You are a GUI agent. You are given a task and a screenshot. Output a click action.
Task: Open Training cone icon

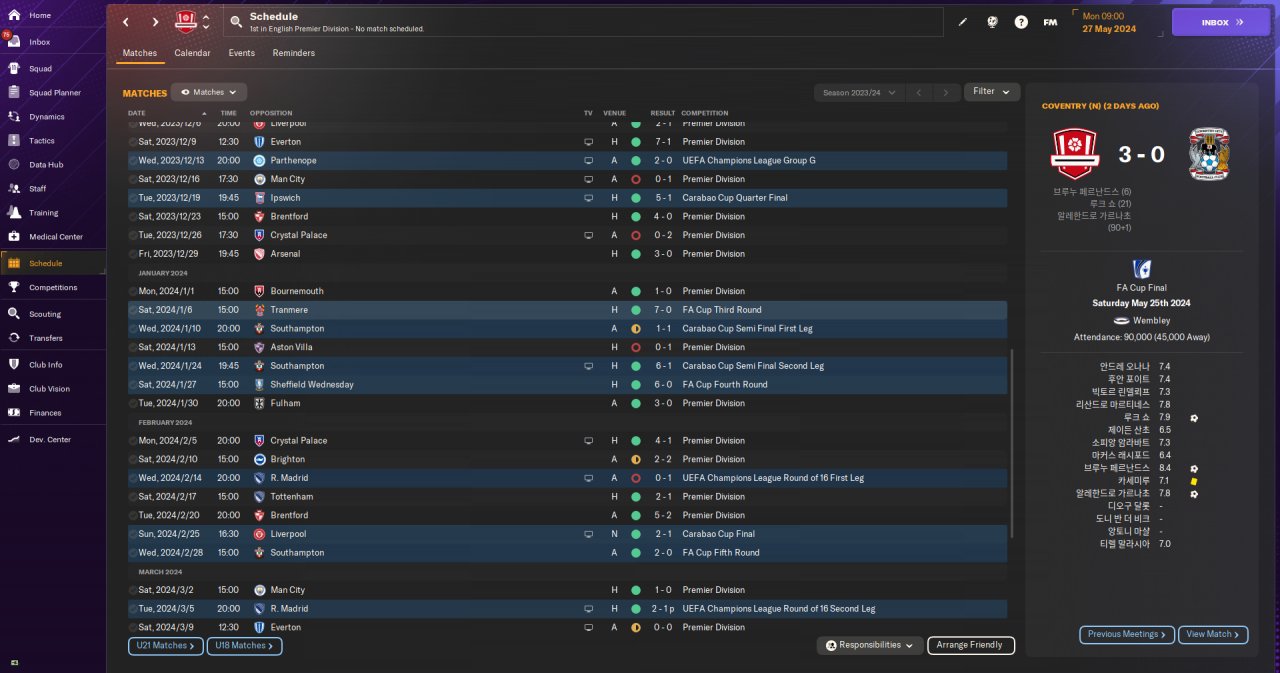point(14,212)
